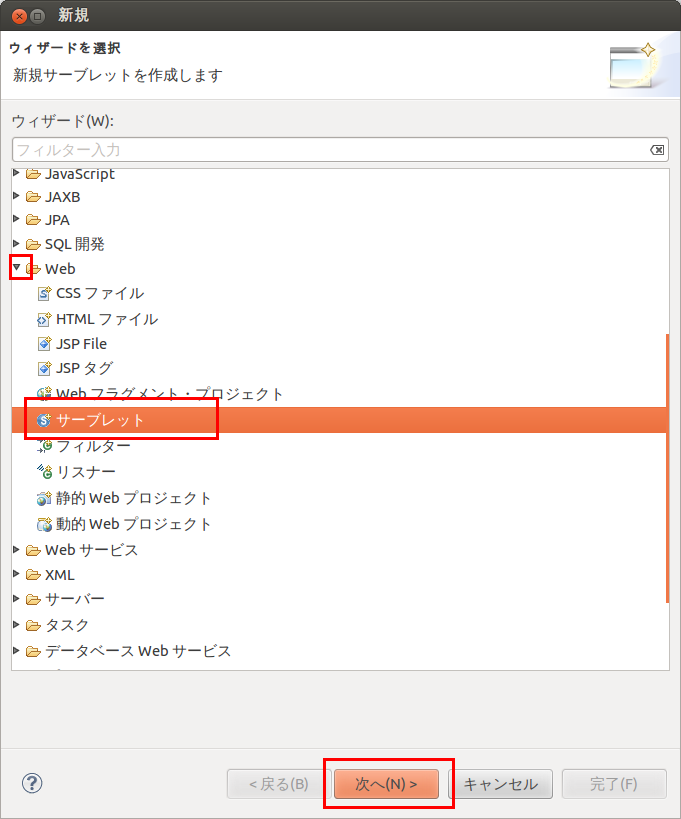The height and width of the screenshot is (819, 681).
Task: Focus the フィルター入力 text field
Action: 330,150
